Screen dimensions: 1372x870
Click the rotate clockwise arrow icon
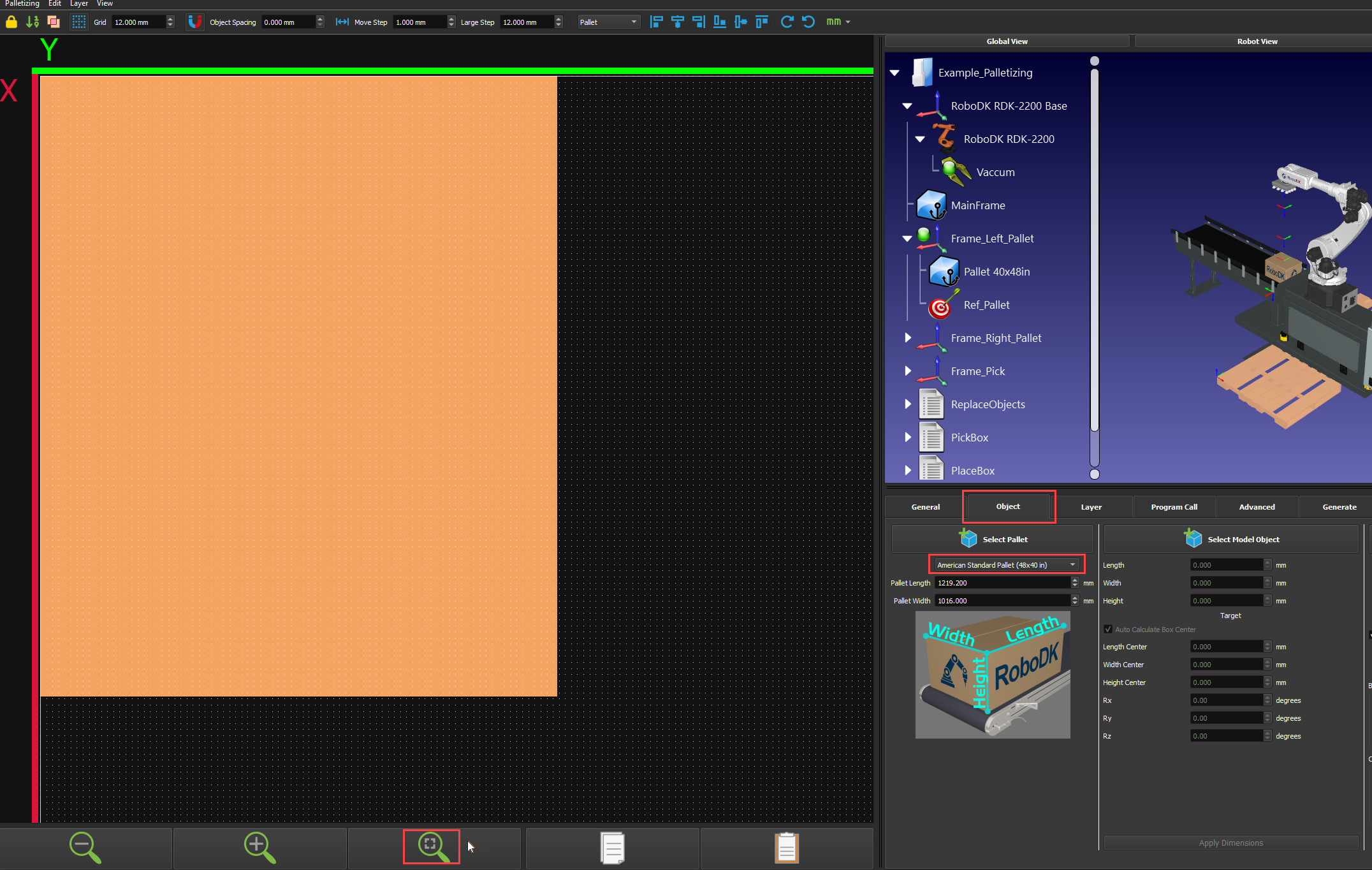(x=787, y=22)
